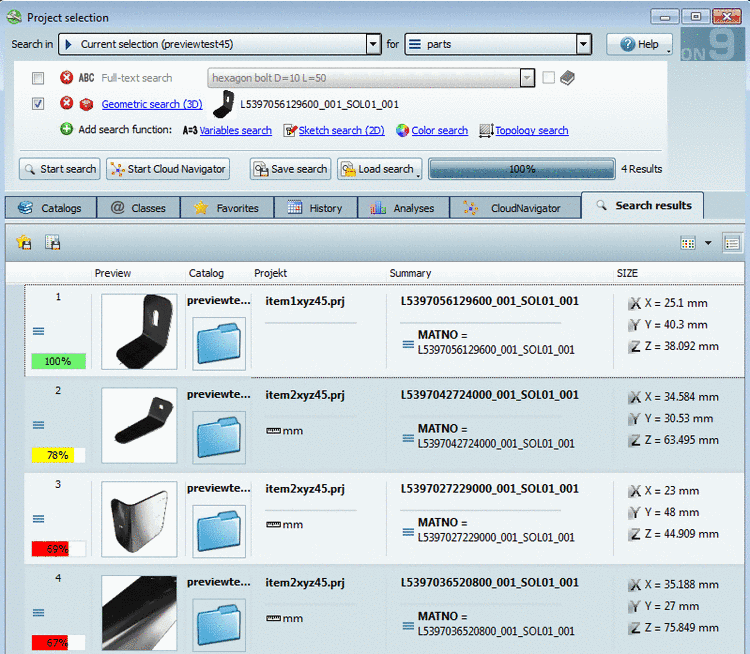750x654 pixels.
Task: Switch to the Favorites tab
Action: (x=227, y=208)
